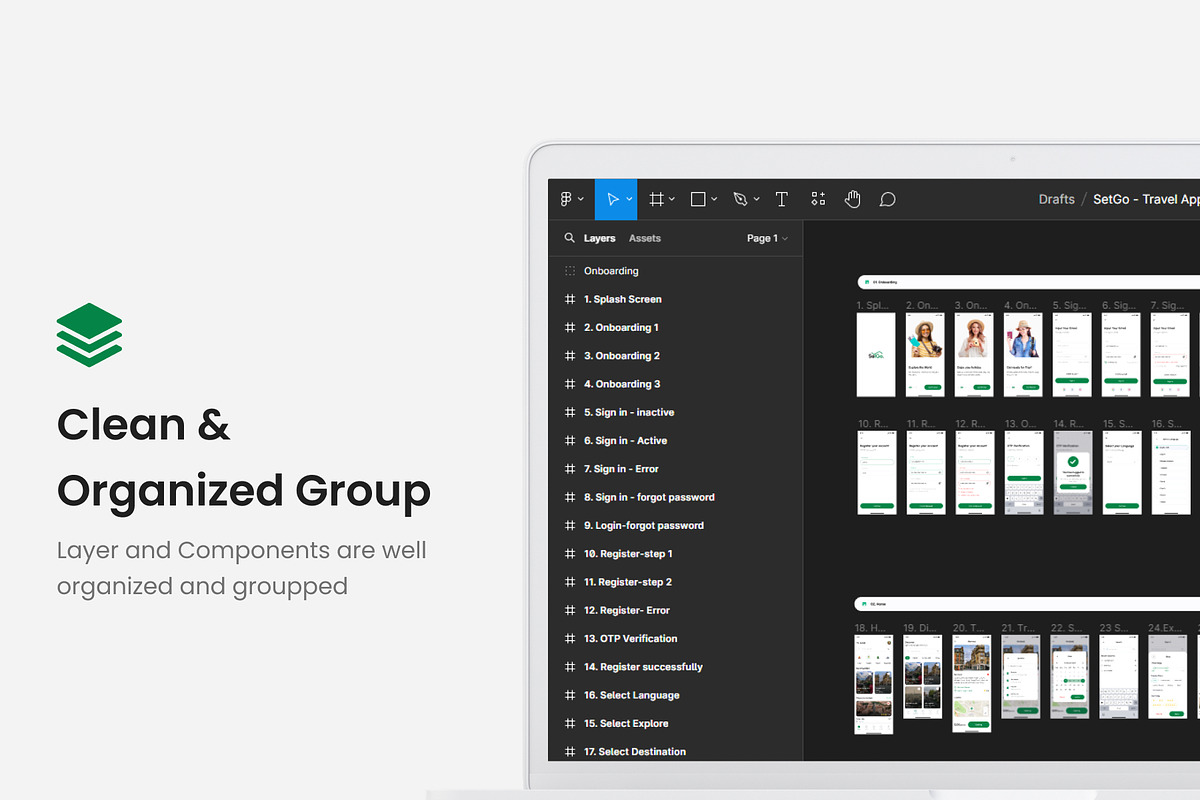The width and height of the screenshot is (1200, 800).
Task: Select the 5. Sign in frame on canvas
Action: (x=1072, y=355)
